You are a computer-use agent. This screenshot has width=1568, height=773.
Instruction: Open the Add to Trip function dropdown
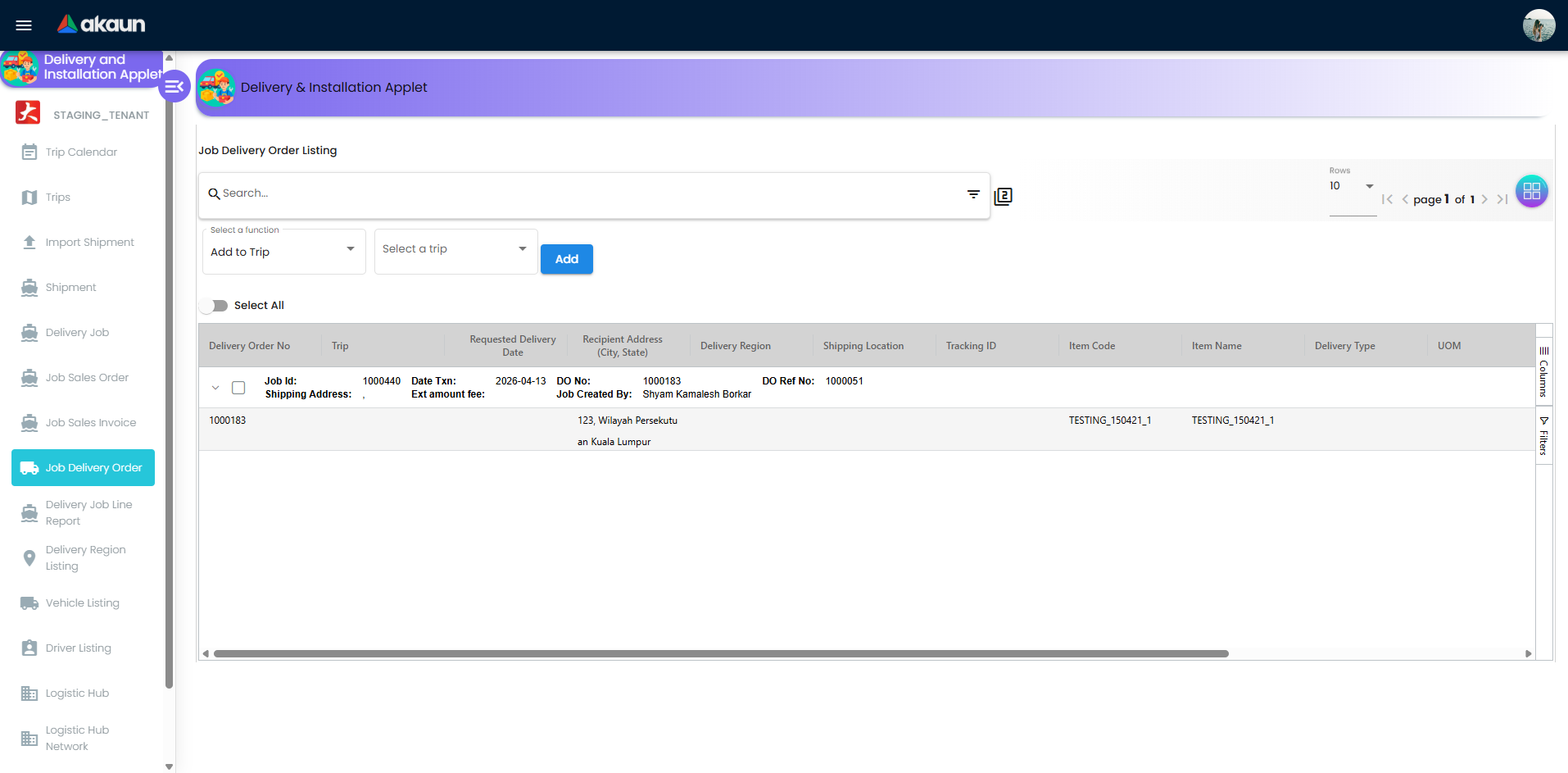tap(283, 252)
